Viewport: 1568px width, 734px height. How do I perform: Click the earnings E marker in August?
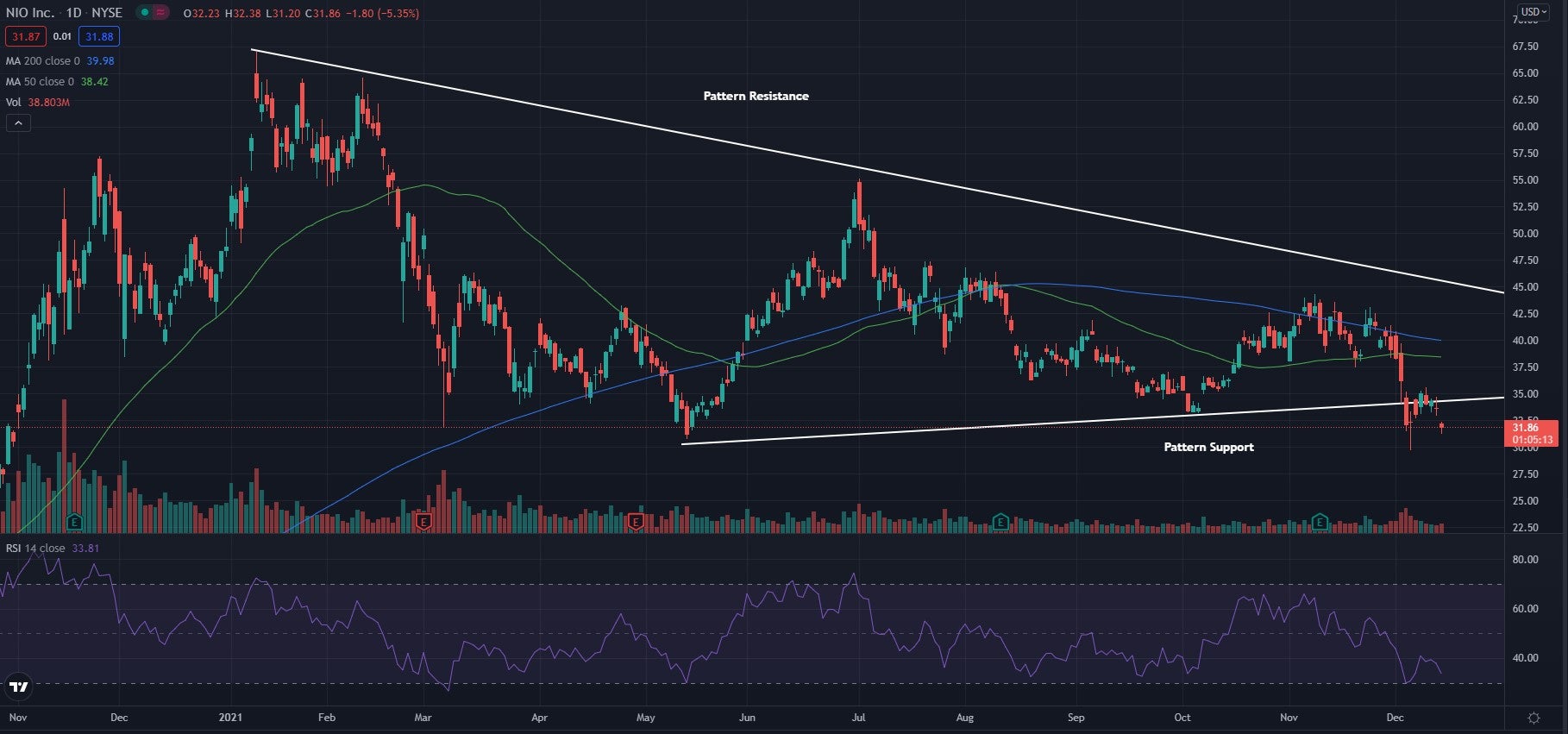pos(1000,521)
